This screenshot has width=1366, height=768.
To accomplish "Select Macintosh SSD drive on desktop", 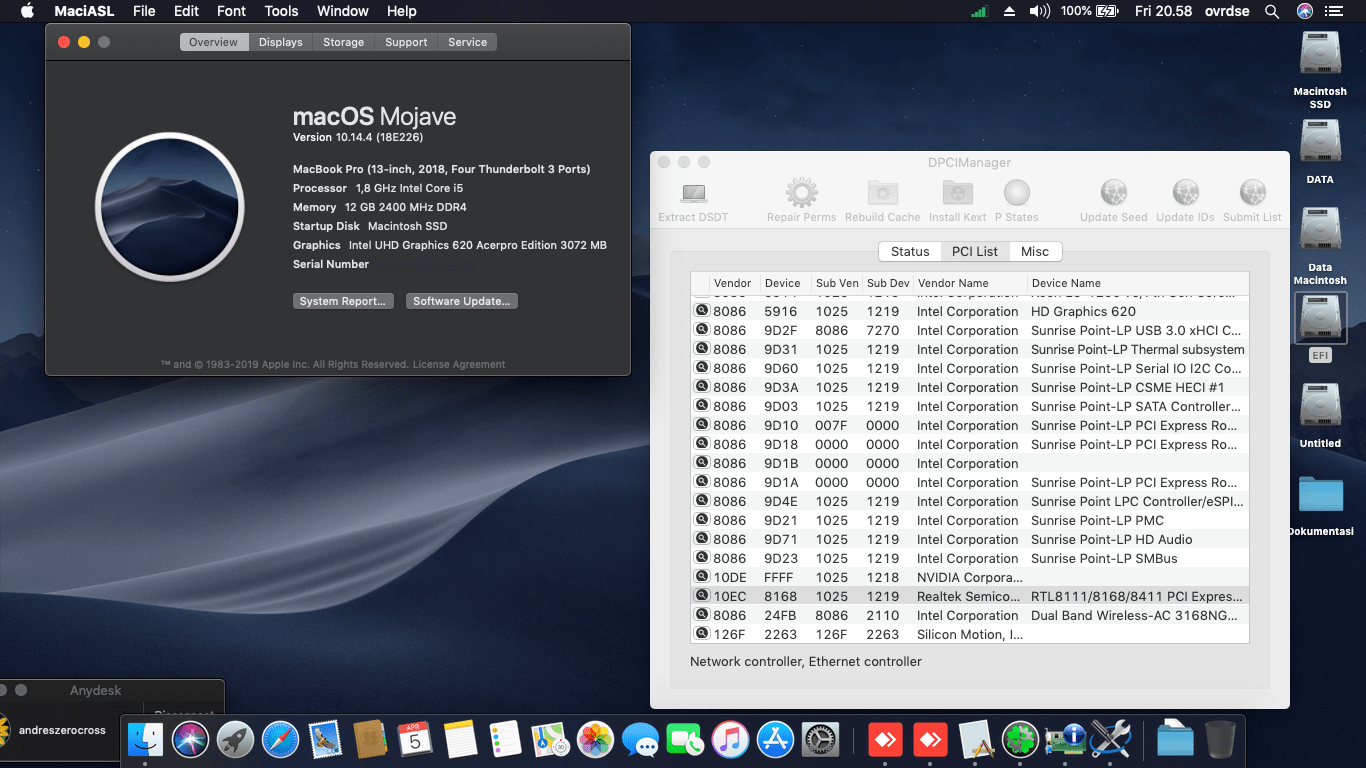I will [x=1320, y=70].
